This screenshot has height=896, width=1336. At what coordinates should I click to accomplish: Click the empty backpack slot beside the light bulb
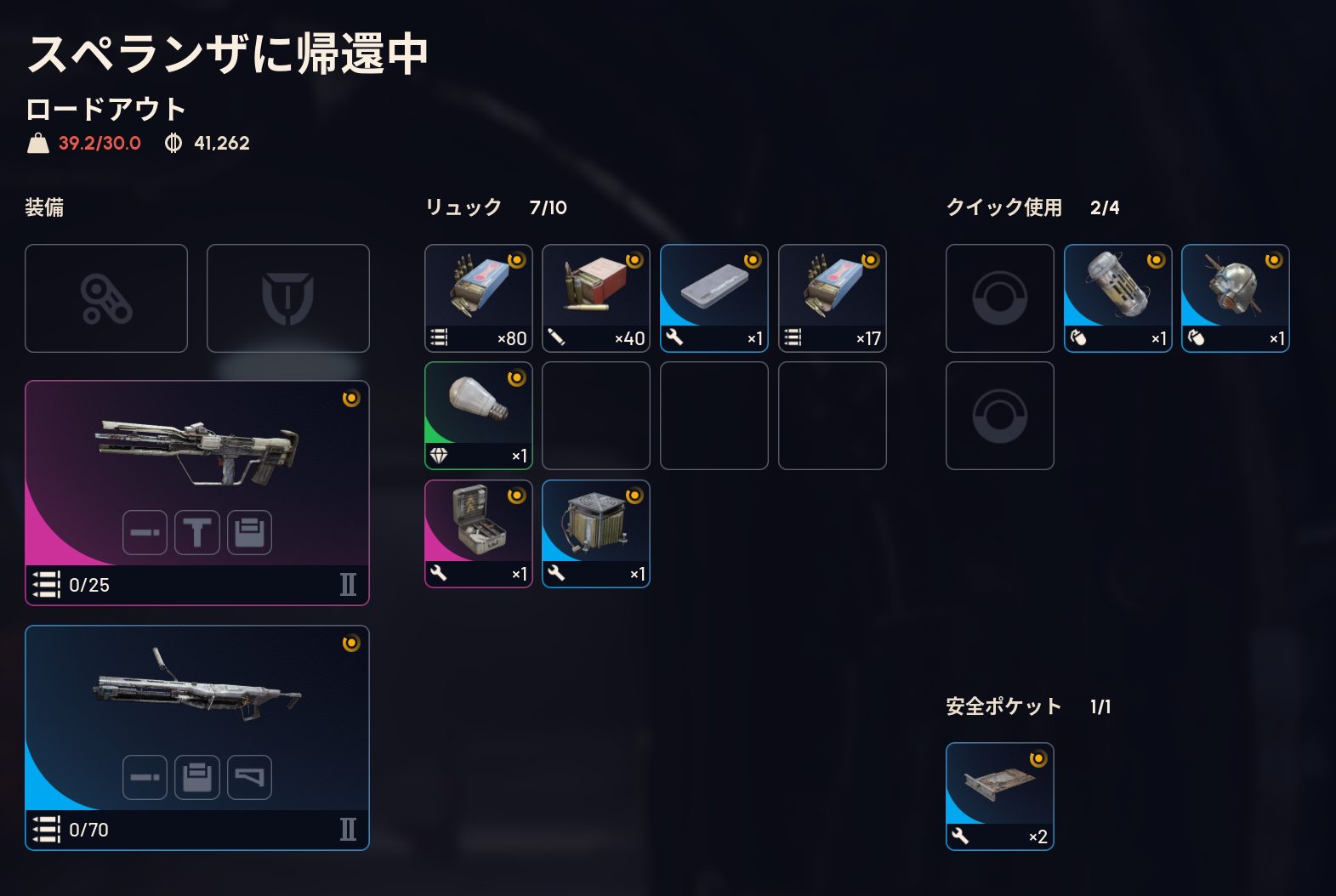click(596, 416)
